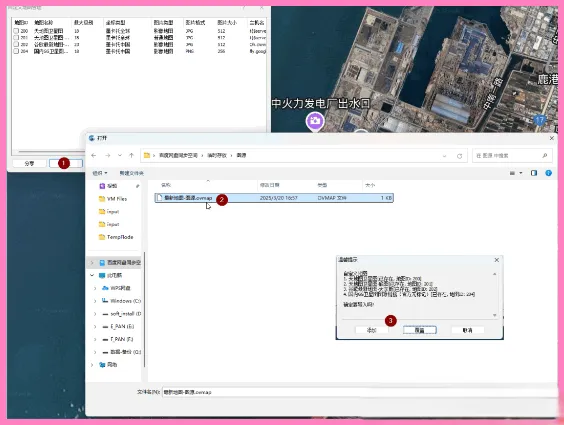Check the box for map ID 200
The image size is (564, 425).
pos(16,31)
